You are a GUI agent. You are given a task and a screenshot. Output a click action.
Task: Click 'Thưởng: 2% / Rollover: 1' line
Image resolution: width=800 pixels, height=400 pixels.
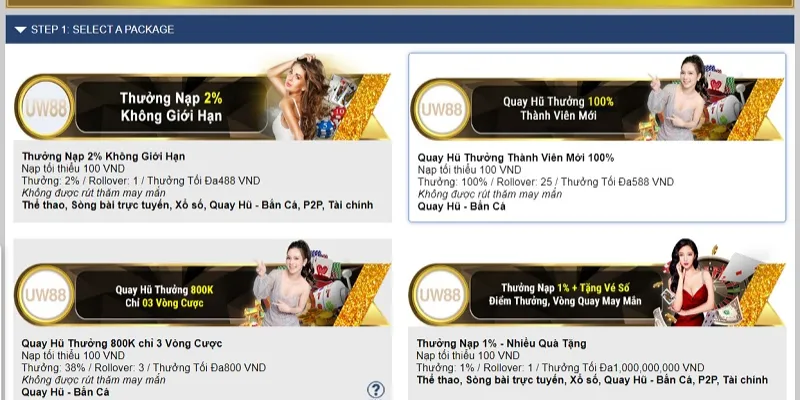tap(141, 181)
